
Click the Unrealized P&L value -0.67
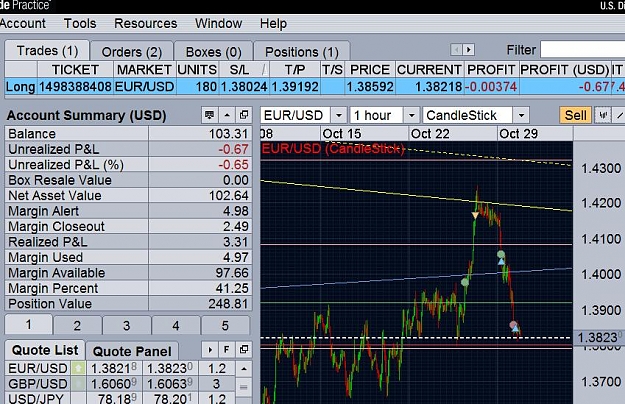coord(234,149)
